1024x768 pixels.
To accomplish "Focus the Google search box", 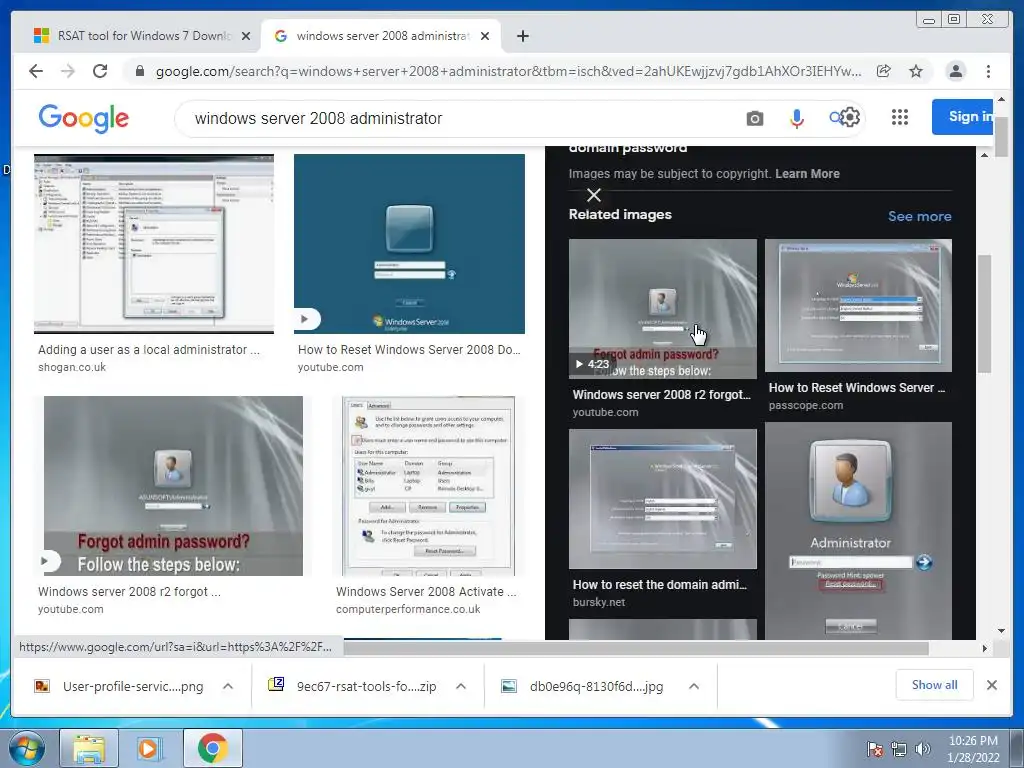I will pos(457,118).
